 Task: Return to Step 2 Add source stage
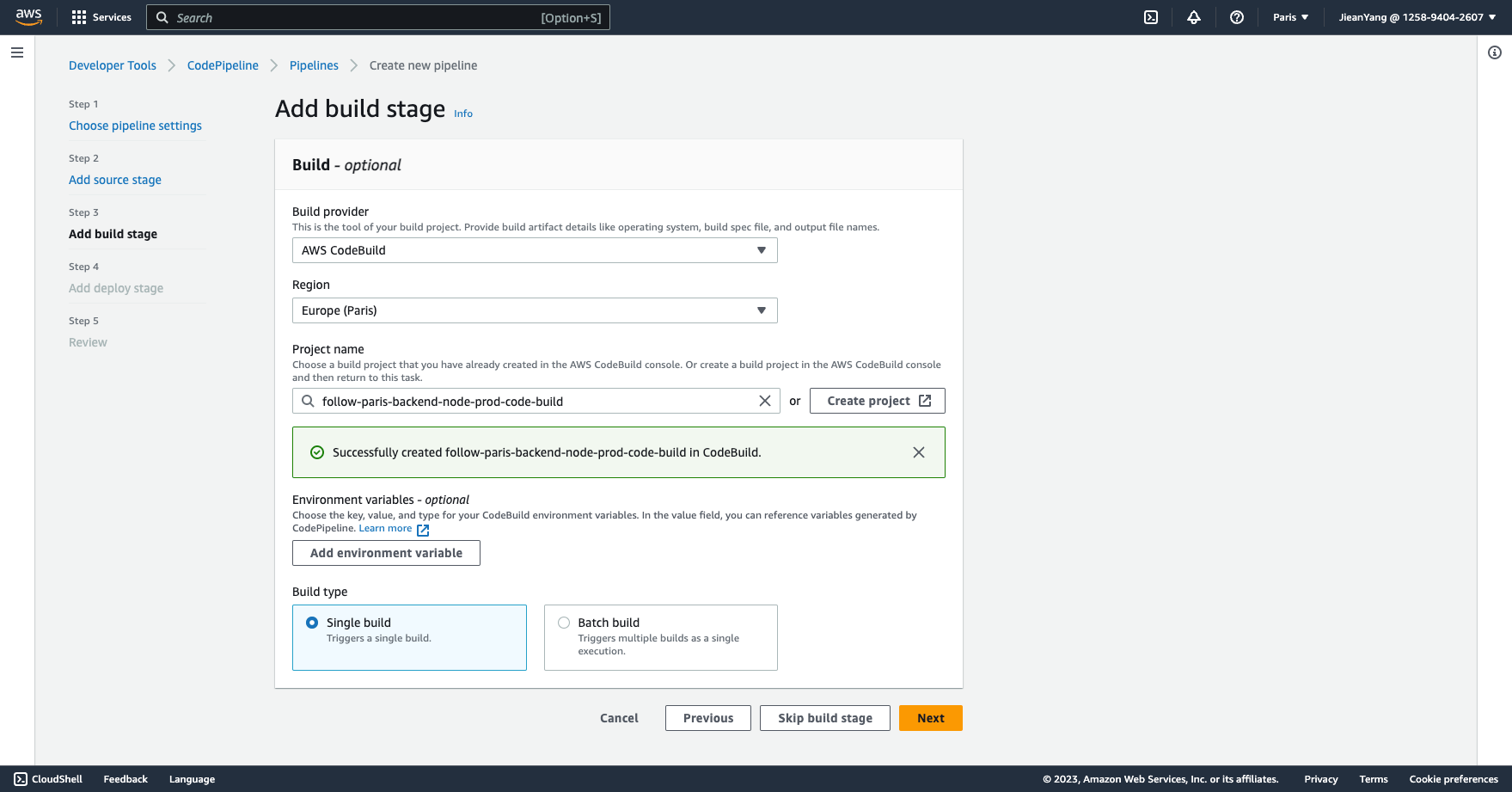(115, 180)
